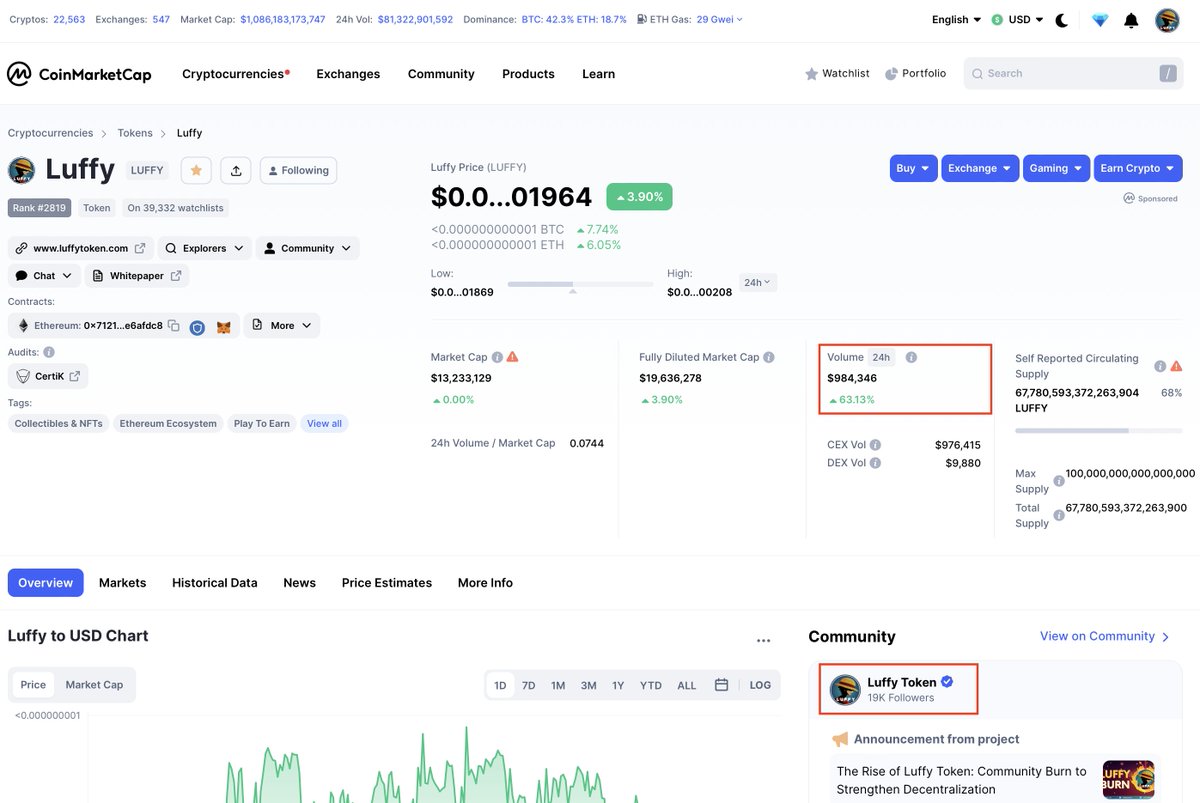The image size is (1200, 803).
Task: Open the Earn Crypto dropdown button
Action: coord(1138,168)
